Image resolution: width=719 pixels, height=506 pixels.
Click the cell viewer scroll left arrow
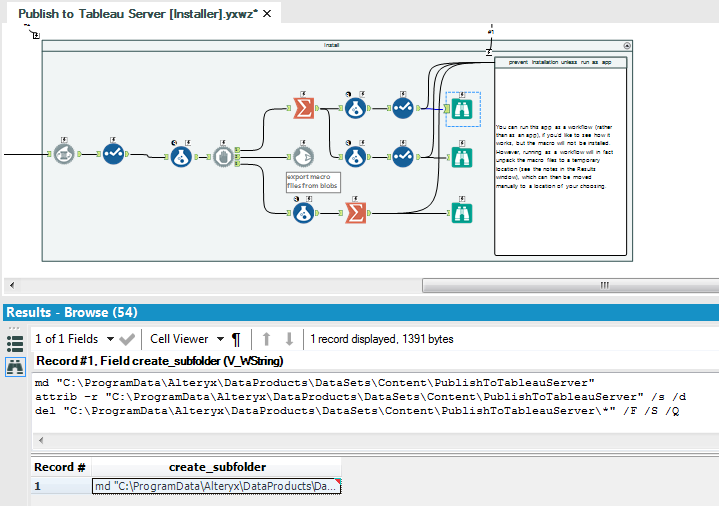point(41,440)
